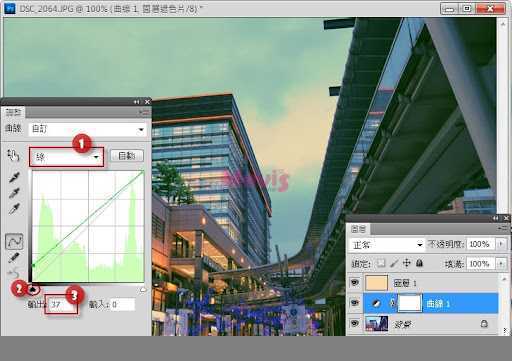This screenshot has width=512, height=361.
Task: Close the Adjustments panel
Action: click(147, 102)
